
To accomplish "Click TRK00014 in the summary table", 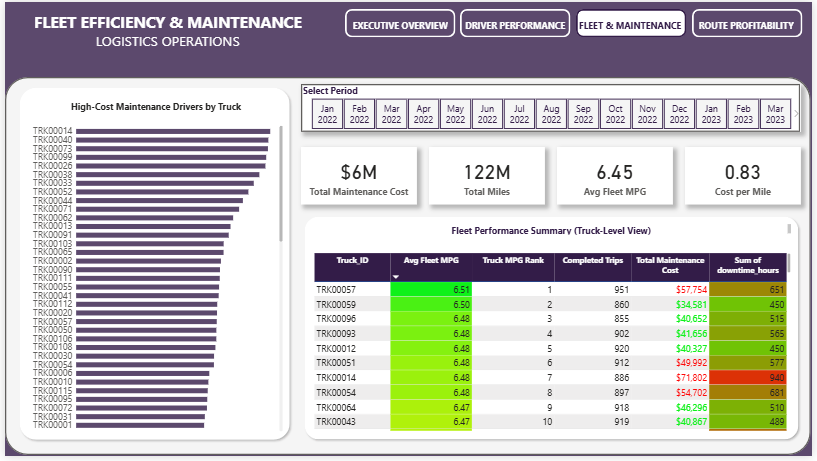I will point(336,378).
